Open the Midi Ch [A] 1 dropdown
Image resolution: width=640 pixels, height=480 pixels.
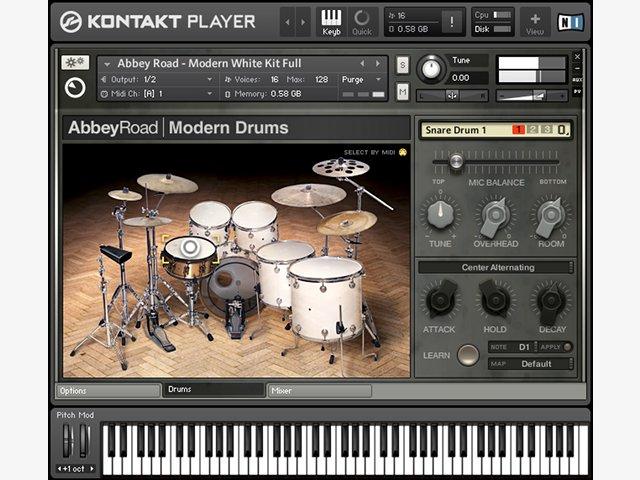click(158, 94)
